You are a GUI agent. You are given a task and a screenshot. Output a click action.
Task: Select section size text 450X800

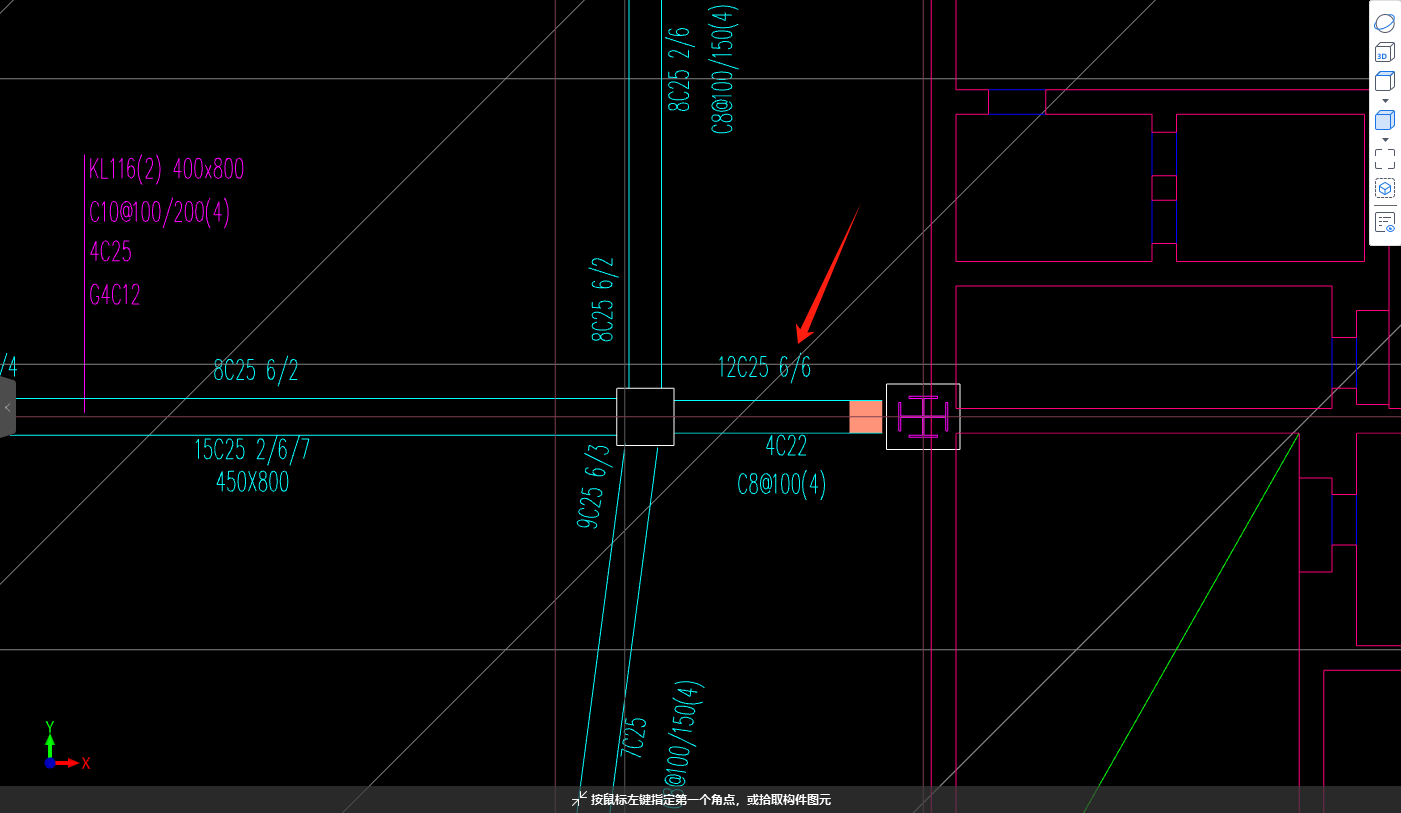tap(252, 482)
